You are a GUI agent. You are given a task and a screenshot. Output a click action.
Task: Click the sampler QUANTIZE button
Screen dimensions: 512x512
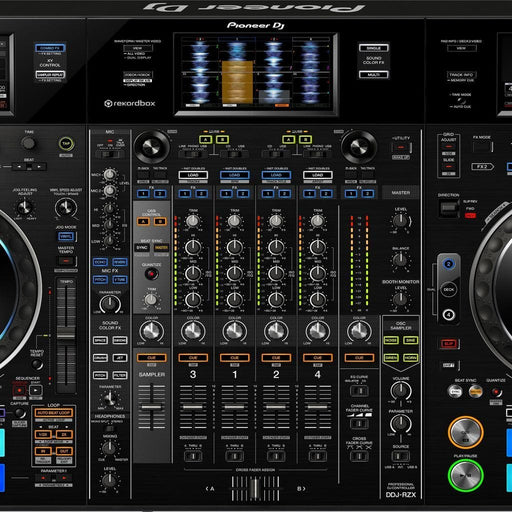(x=152, y=274)
